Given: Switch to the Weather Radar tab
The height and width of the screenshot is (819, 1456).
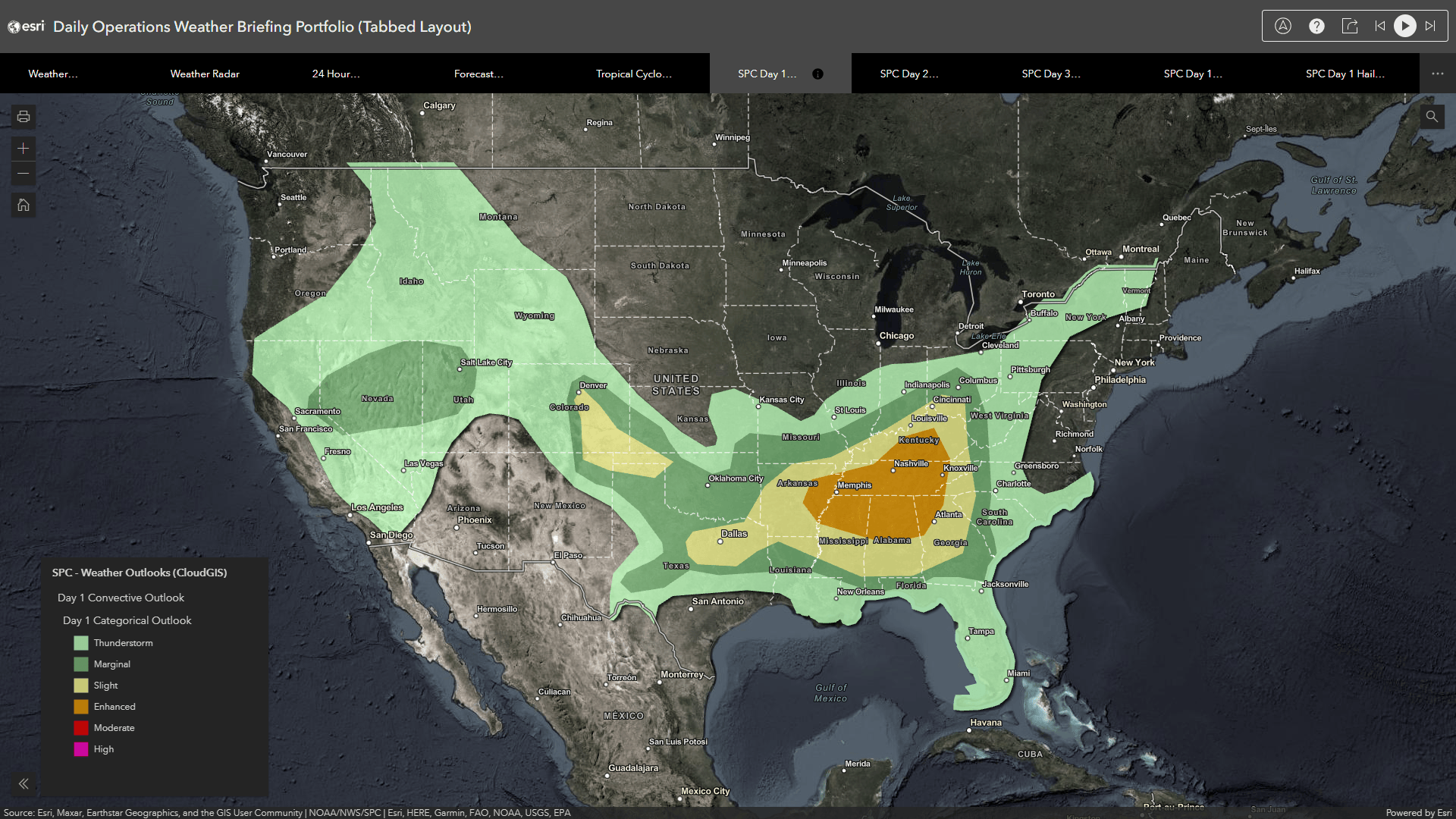Looking at the screenshot, I should coord(204,73).
